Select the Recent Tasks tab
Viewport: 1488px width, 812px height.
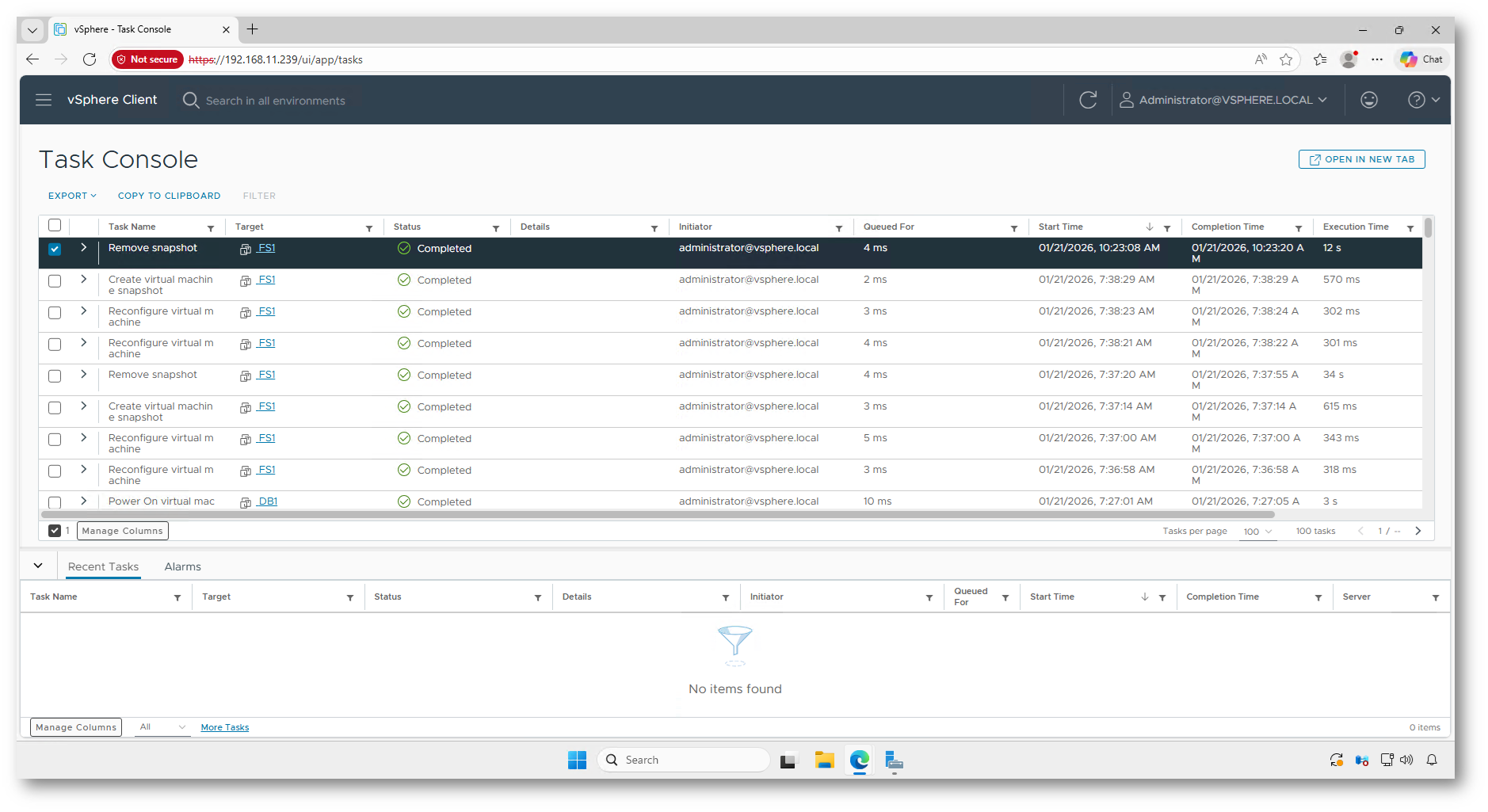pos(103,566)
